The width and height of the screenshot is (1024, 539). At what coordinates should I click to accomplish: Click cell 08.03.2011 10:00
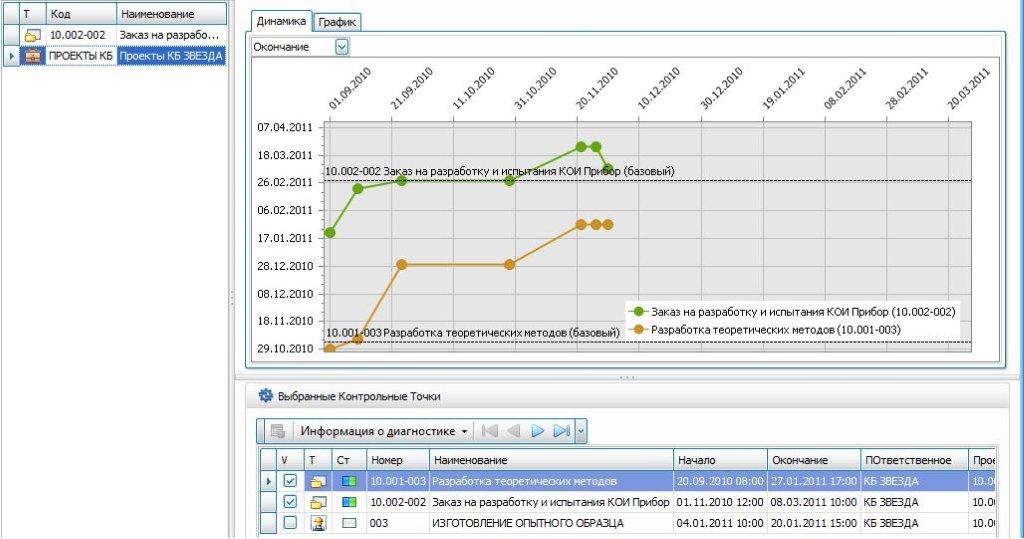tap(814, 502)
